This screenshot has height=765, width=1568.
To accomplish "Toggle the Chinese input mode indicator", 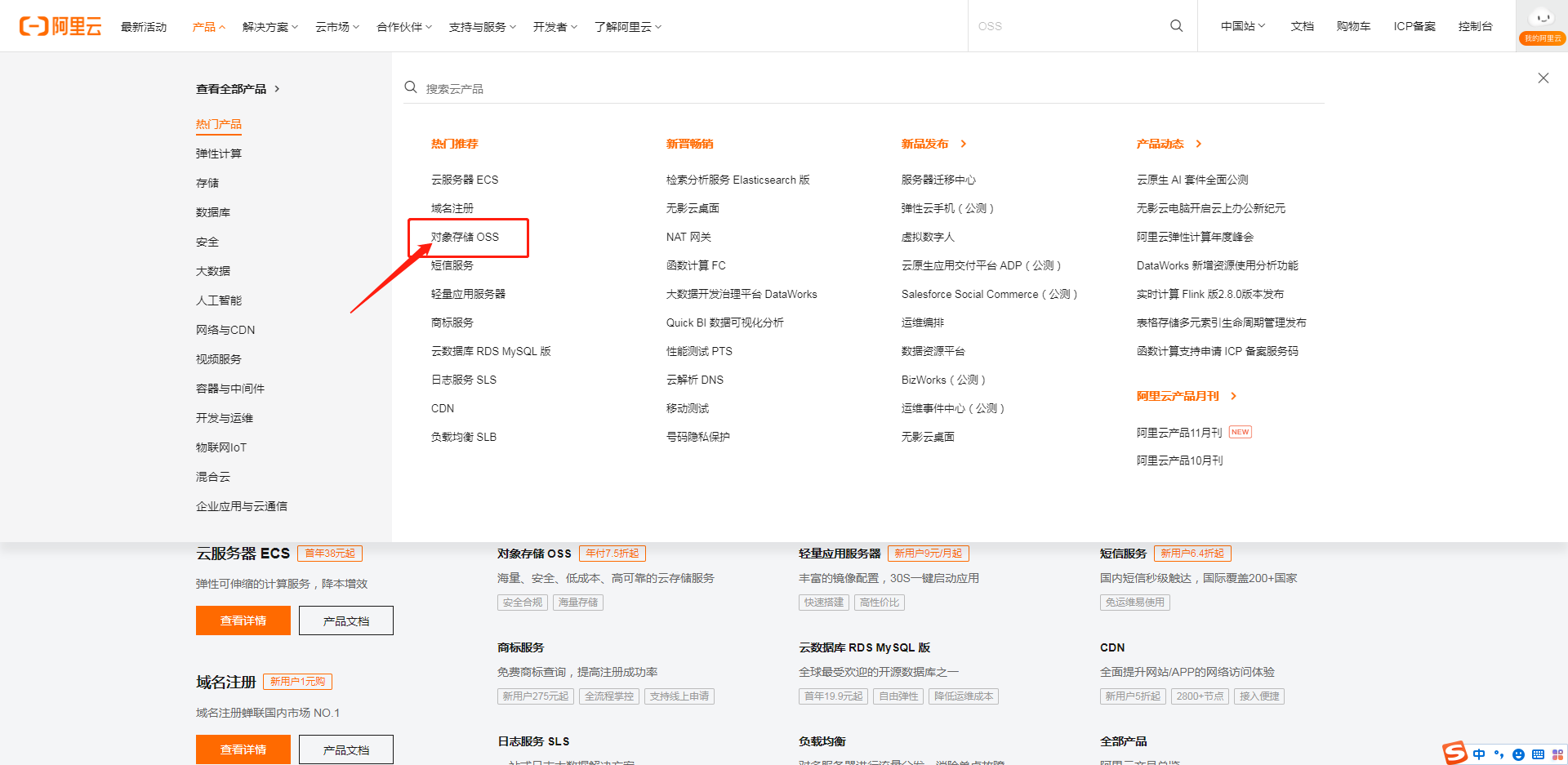I will 1479,754.
